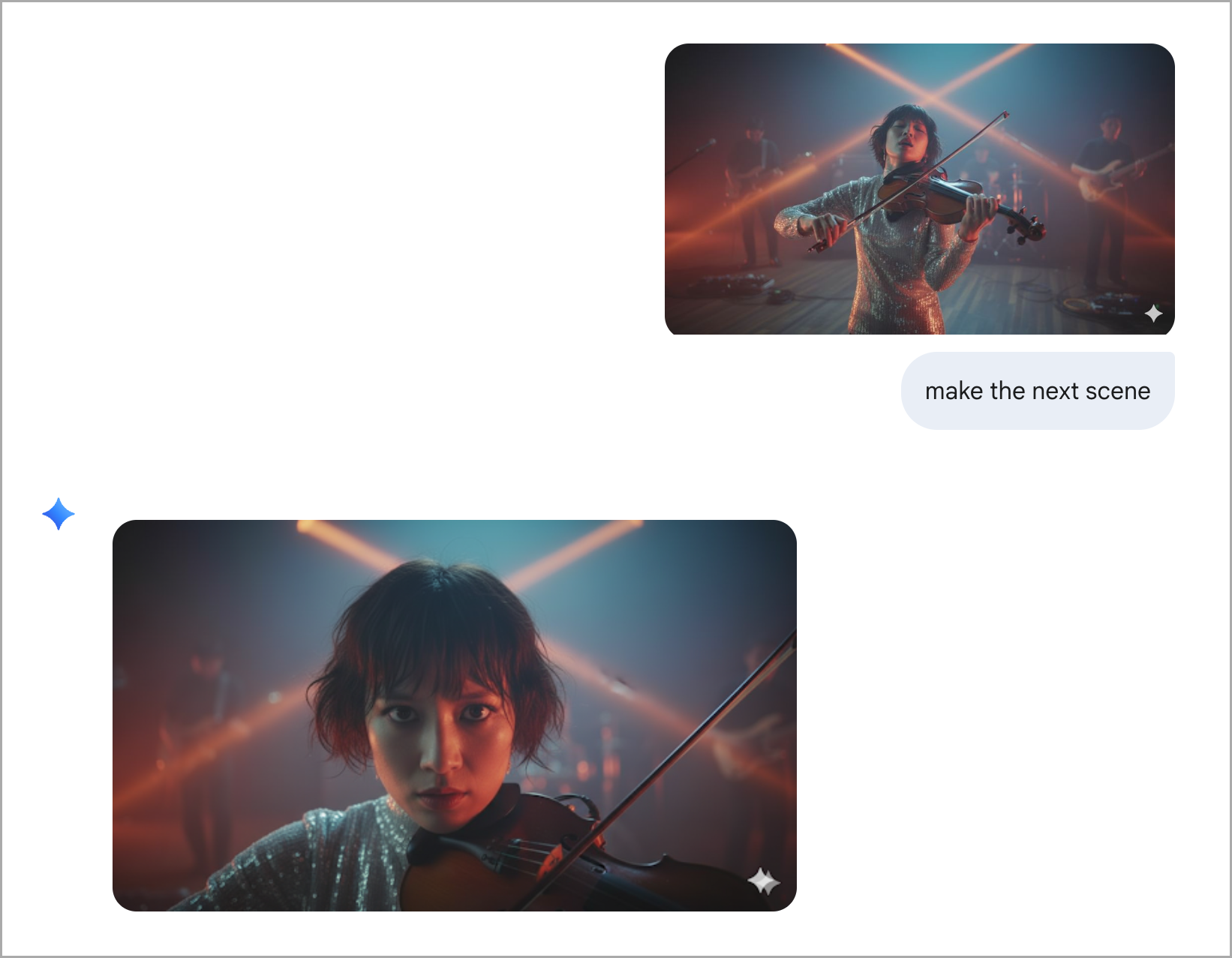Open the uploaded violinist stage photo

pos(919,189)
